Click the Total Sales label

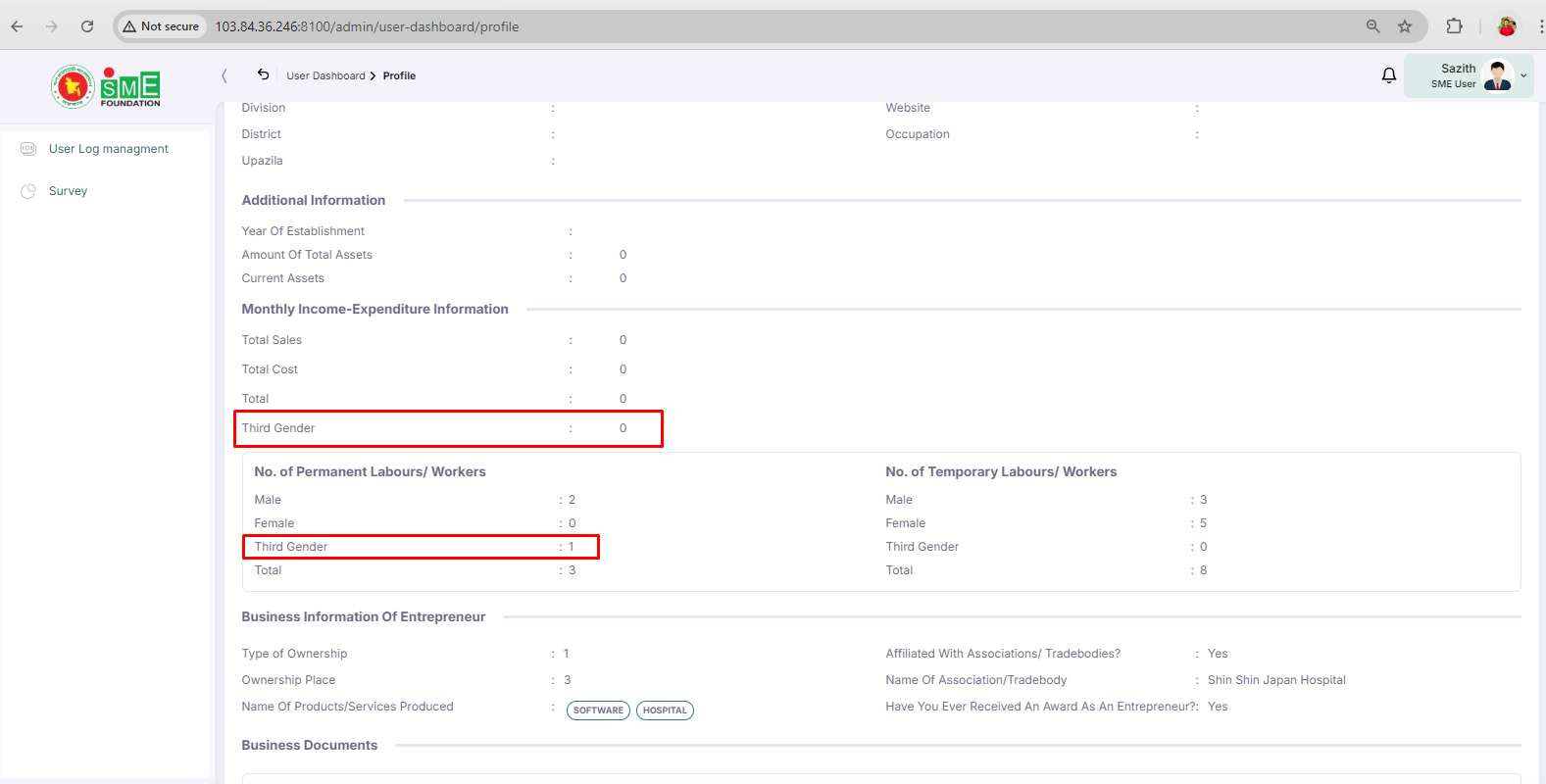coord(272,340)
